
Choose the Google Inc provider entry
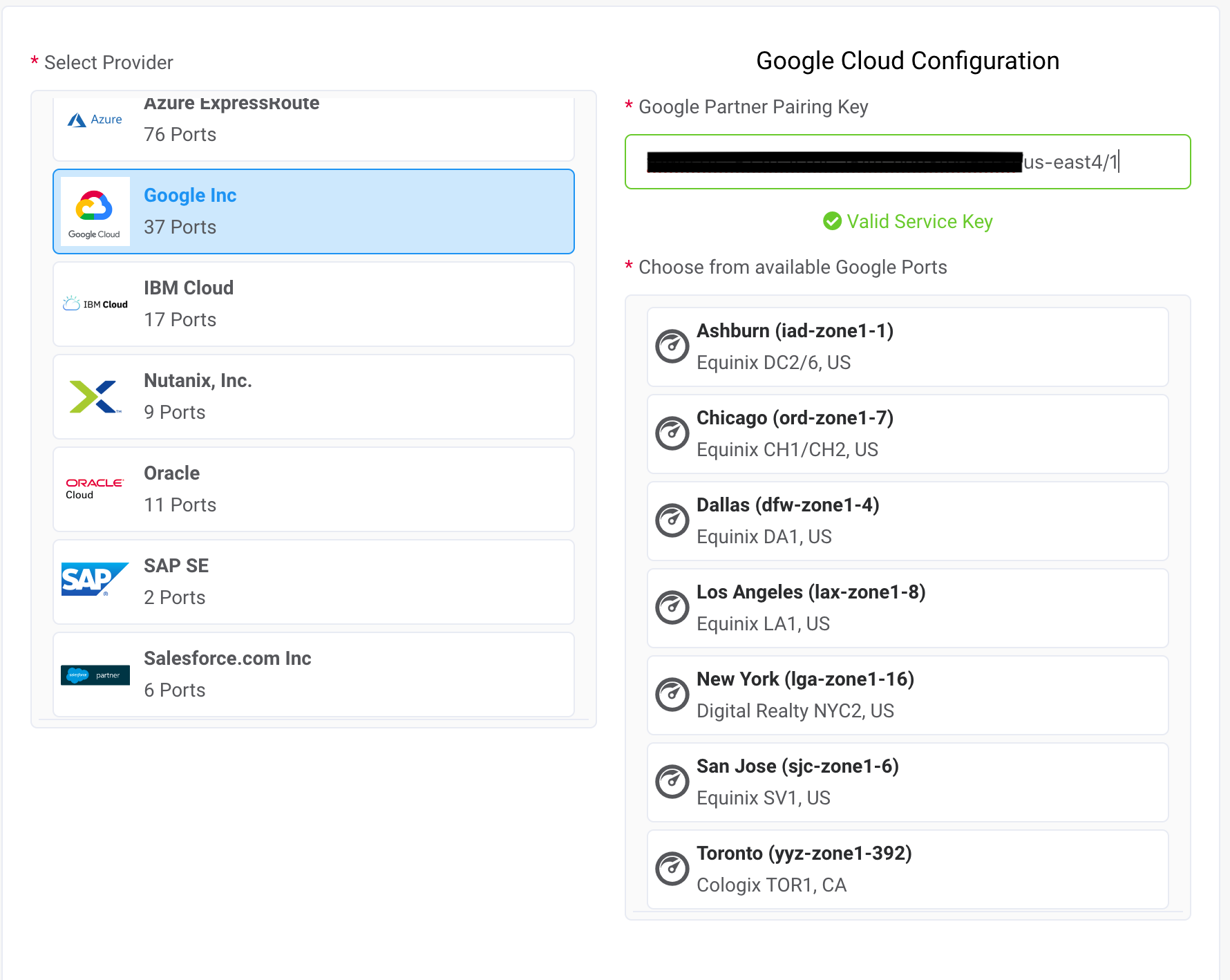314,211
